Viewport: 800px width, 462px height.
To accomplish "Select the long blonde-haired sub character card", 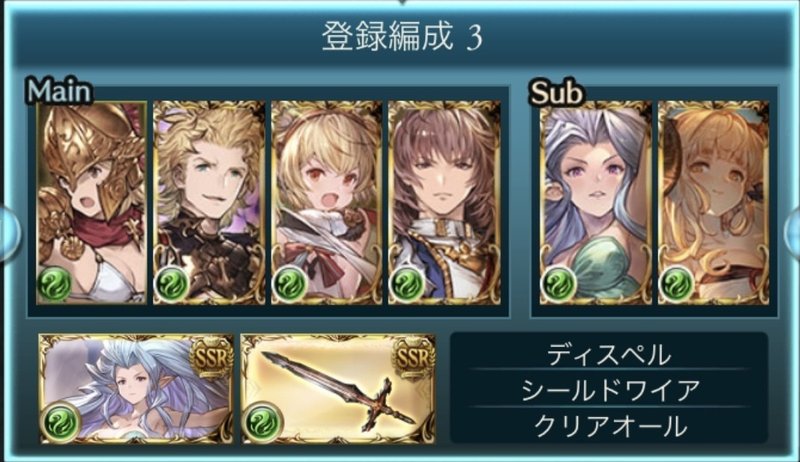I will pyautogui.click(x=713, y=203).
